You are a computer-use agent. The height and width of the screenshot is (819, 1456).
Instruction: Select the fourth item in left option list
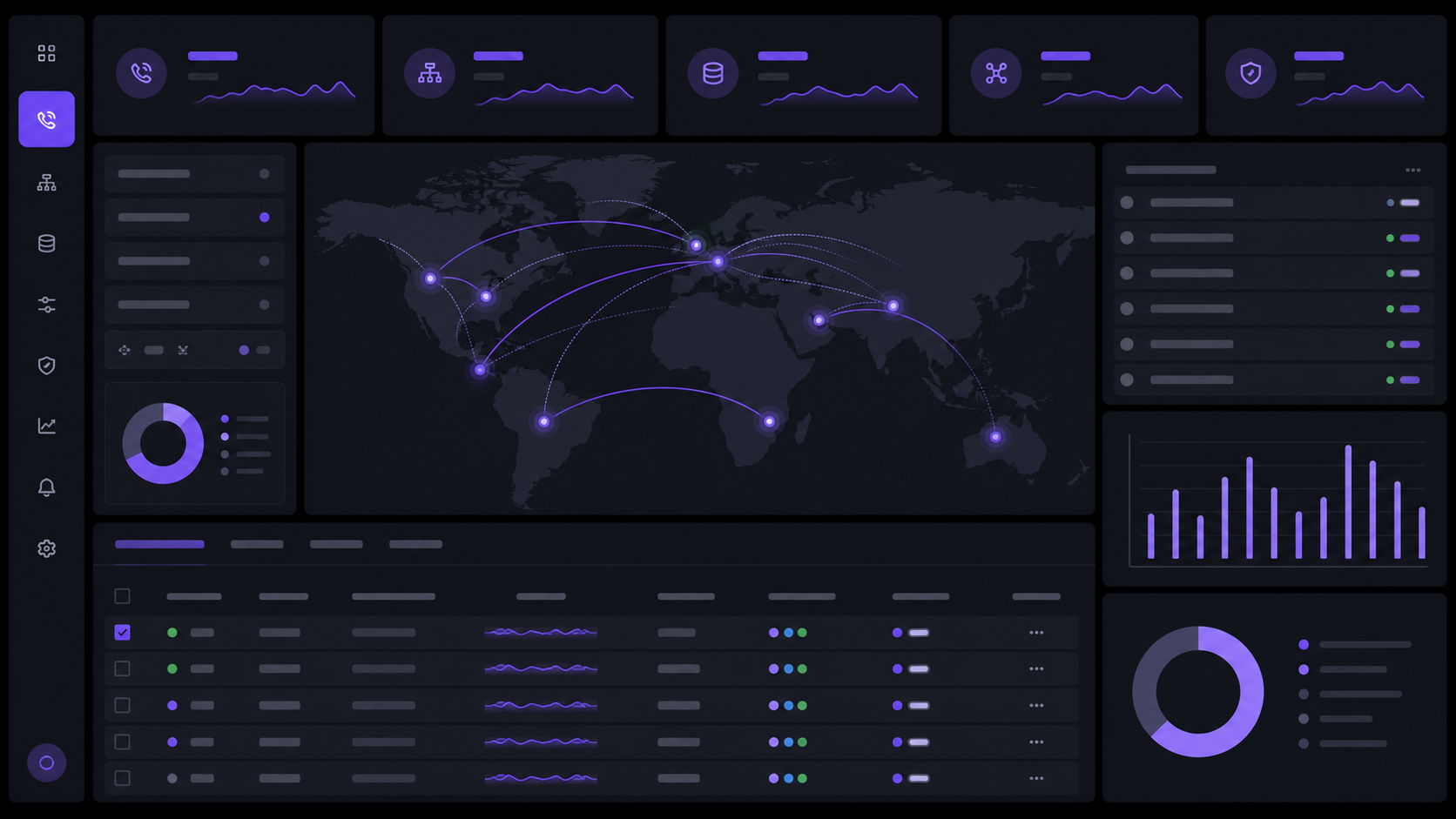(194, 305)
